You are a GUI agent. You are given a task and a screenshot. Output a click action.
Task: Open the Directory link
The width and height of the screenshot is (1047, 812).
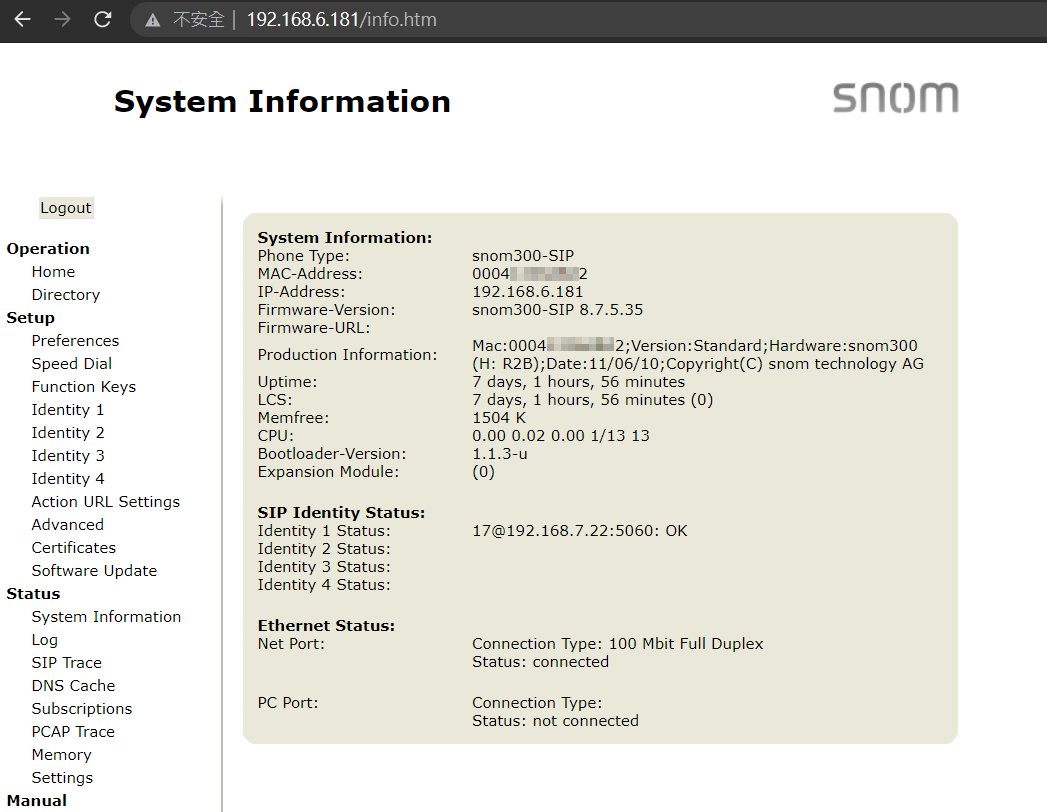65,295
